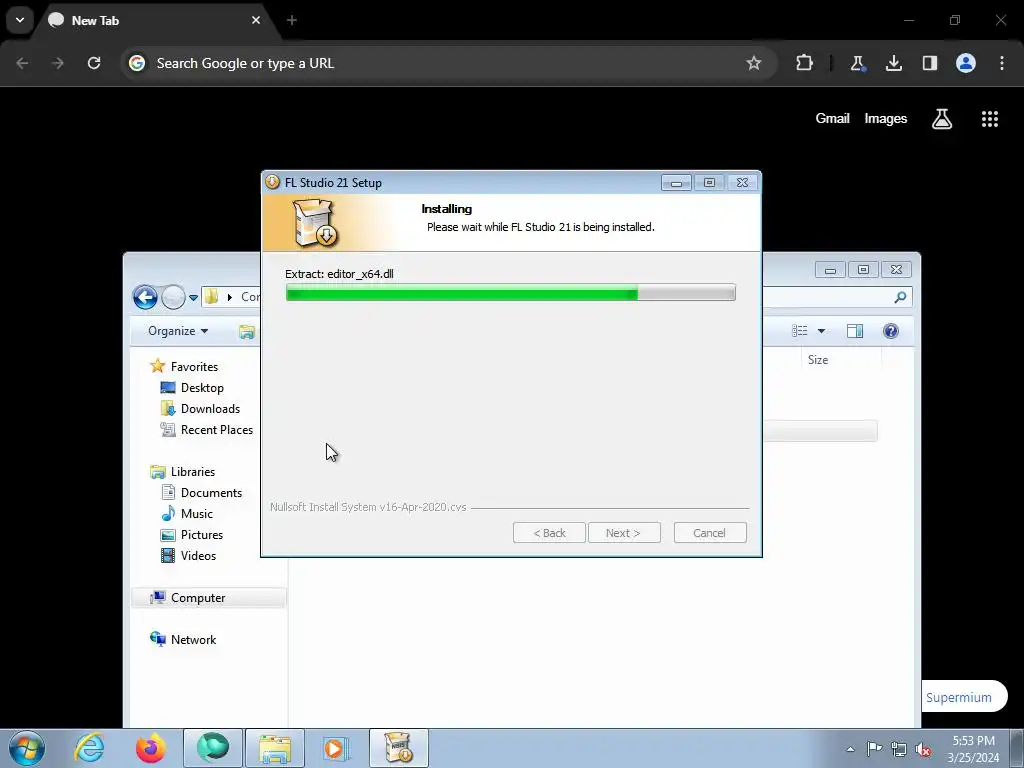Click the Next > button in setup
The image size is (1024, 768).
coord(624,533)
